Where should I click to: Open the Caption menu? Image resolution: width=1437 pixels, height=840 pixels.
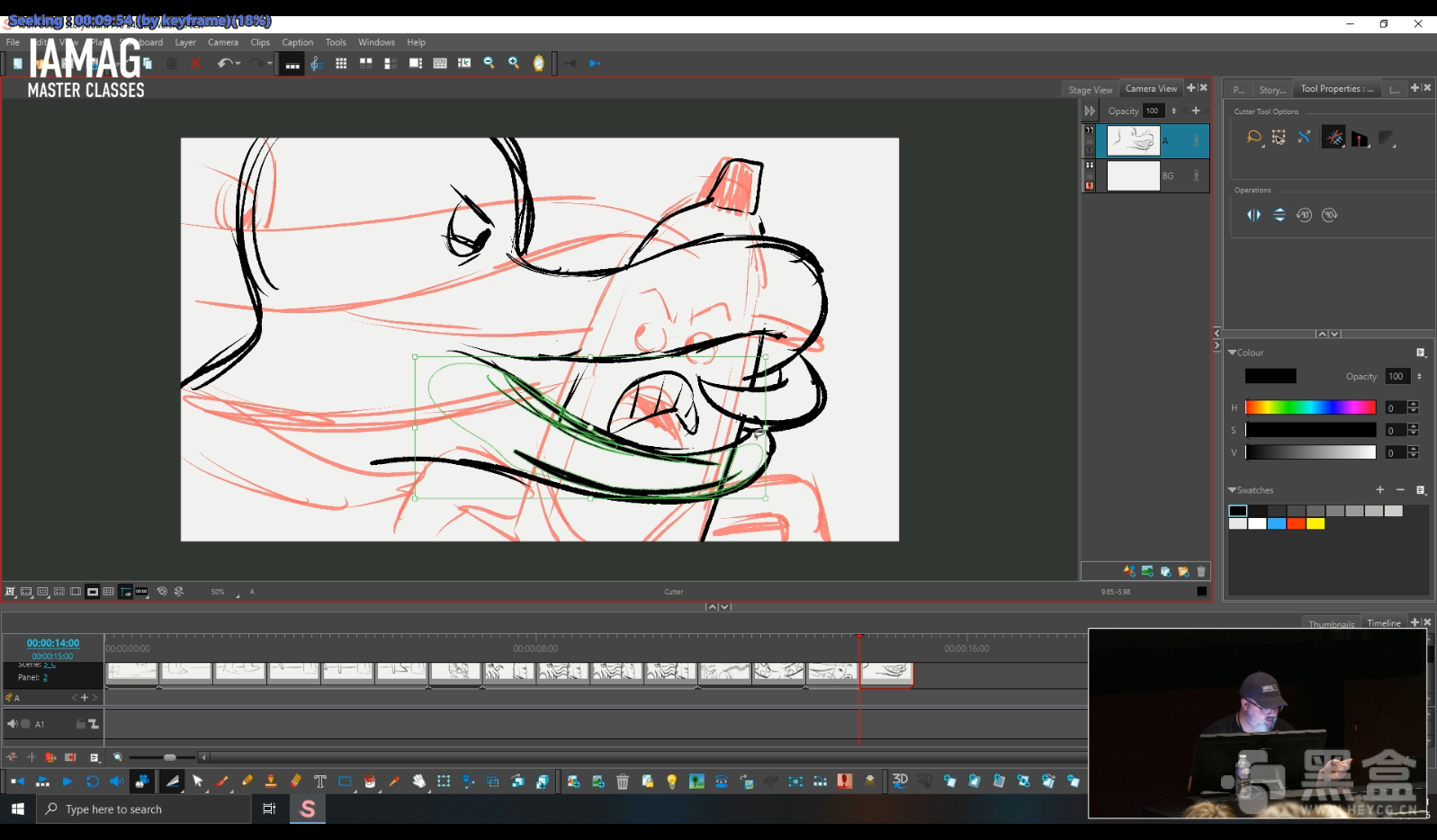pos(297,42)
